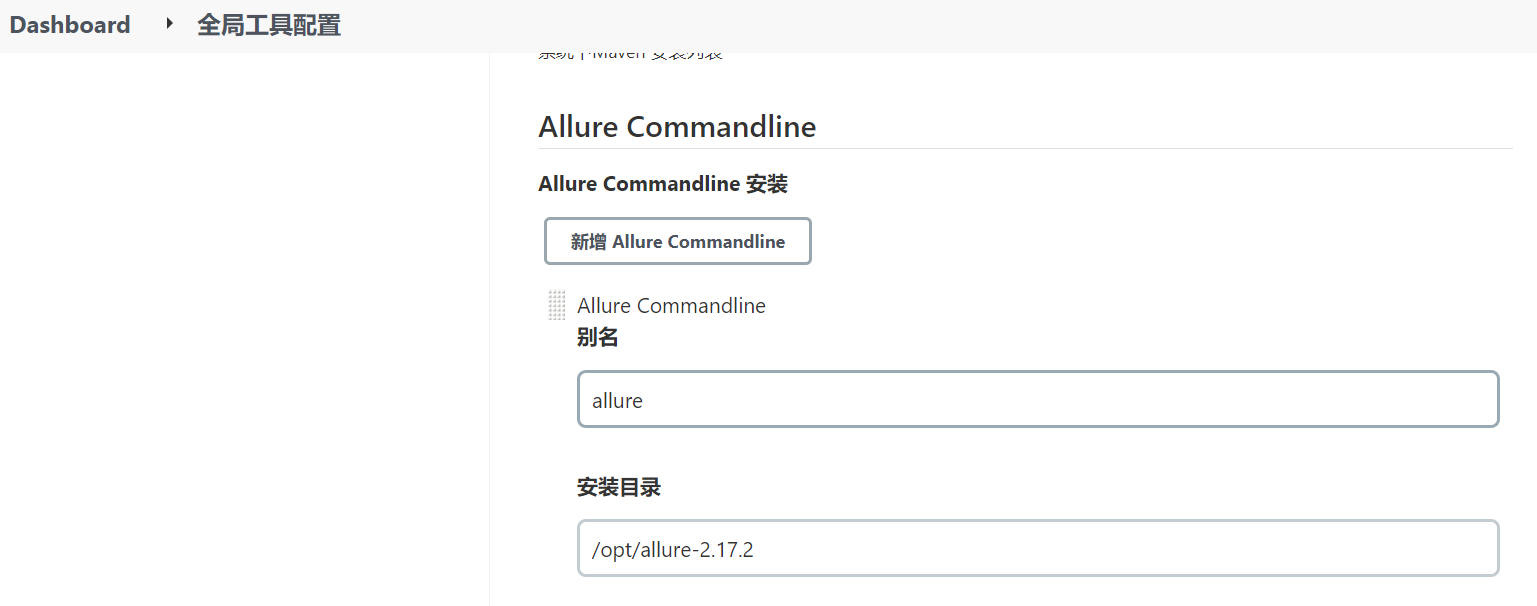Click the 安装目录 field label
This screenshot has height=606, width=1537.
pyautogui.click(x=618, y=488)
